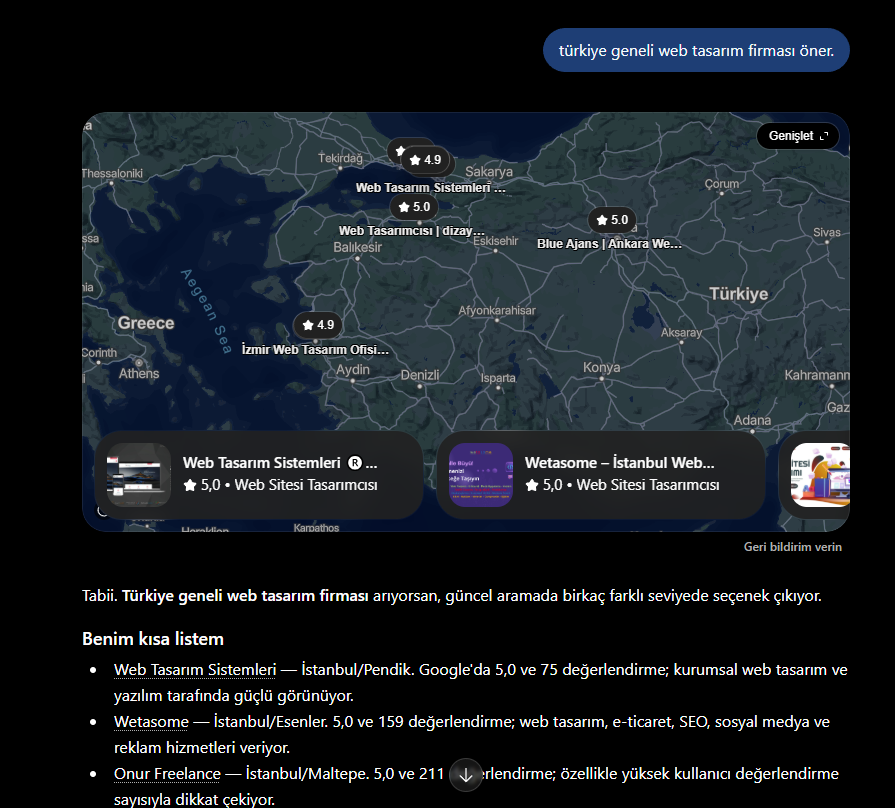The height and width of the screenshot is (808, 895).
Task: Expand the map with the Genişlet button
Action: (x=797, y=136)
